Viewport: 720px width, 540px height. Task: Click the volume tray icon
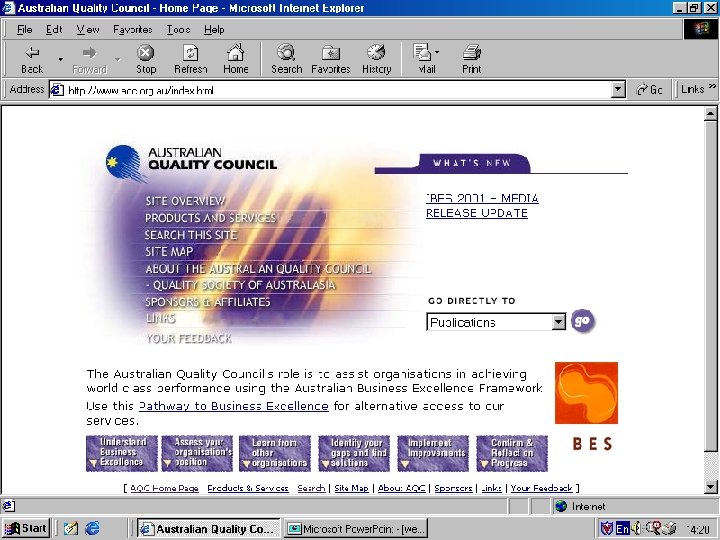636,529
